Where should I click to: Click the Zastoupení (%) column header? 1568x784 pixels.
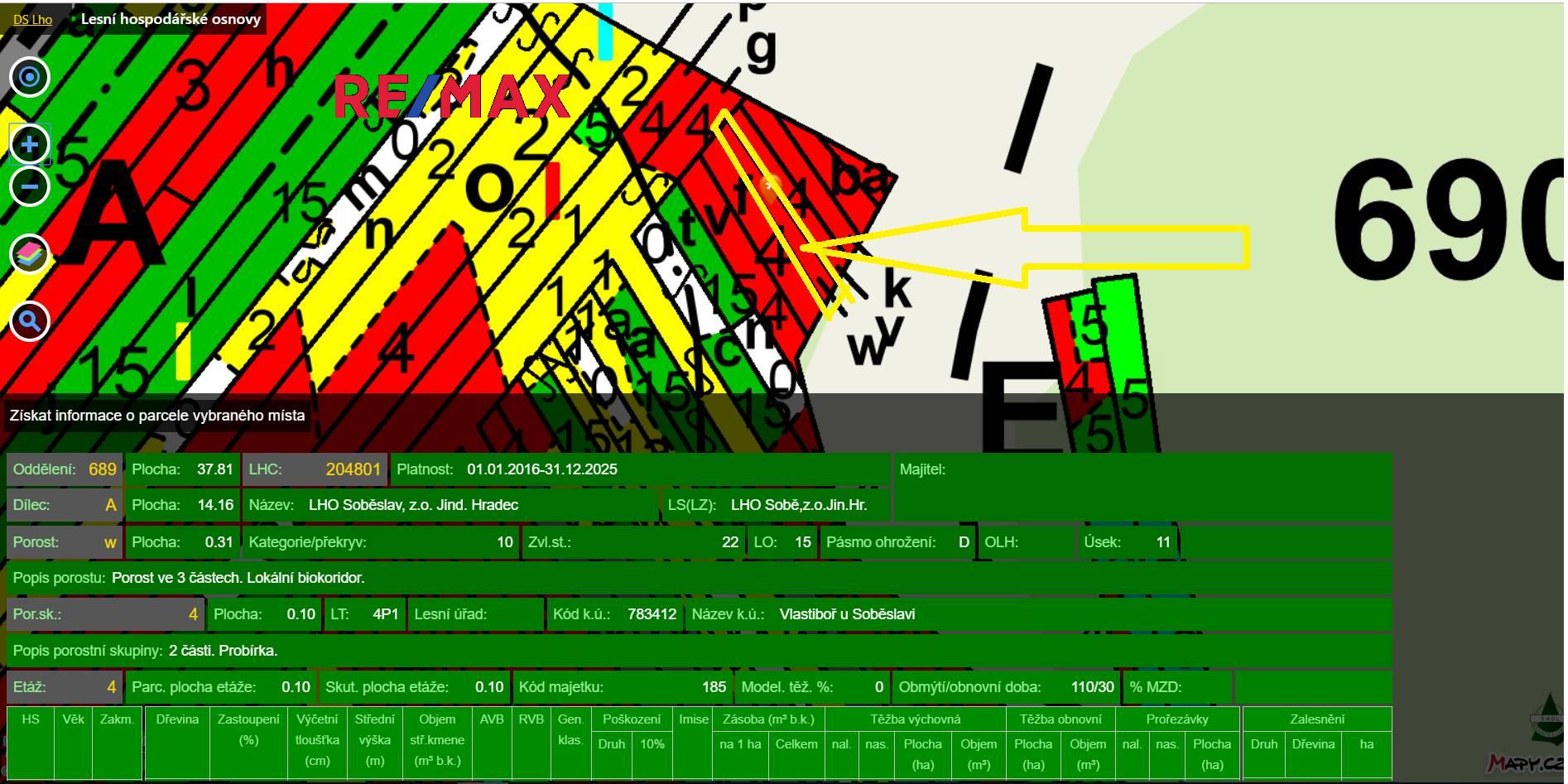pyautogui.click(x=248, y=729)
